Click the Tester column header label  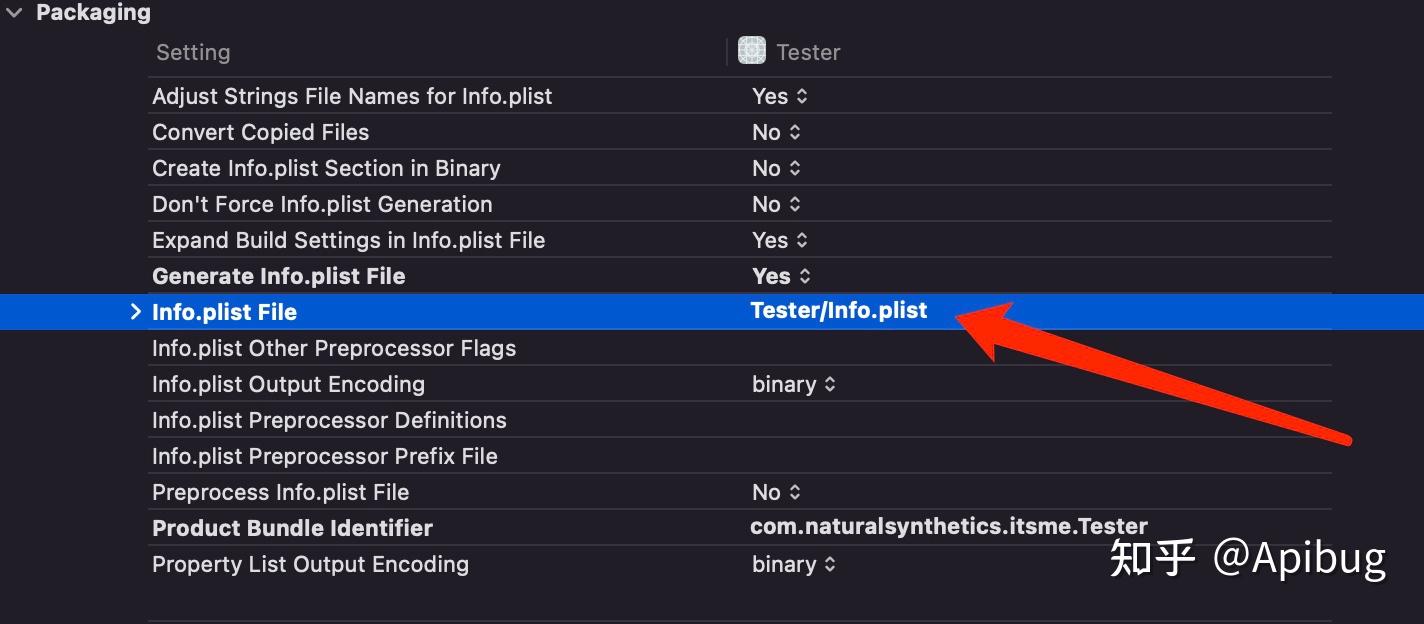(808, 52)
